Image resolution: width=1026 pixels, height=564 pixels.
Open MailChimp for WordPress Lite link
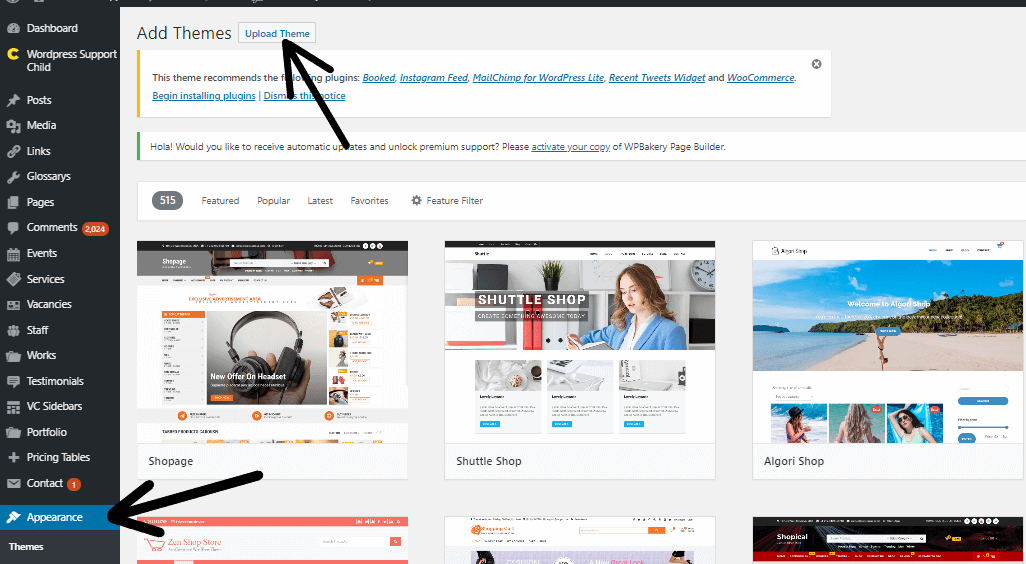(538, 78)
